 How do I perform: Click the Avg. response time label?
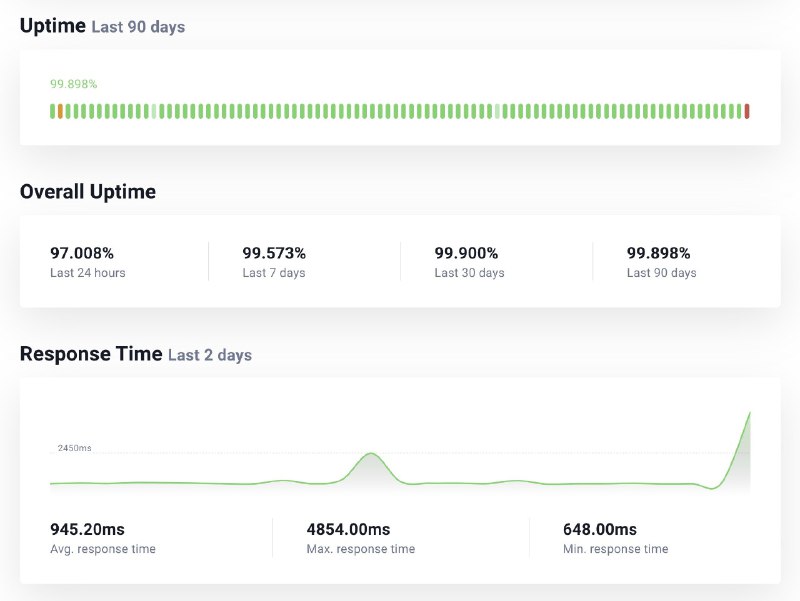pyautogui.click(x=103, y=549)
